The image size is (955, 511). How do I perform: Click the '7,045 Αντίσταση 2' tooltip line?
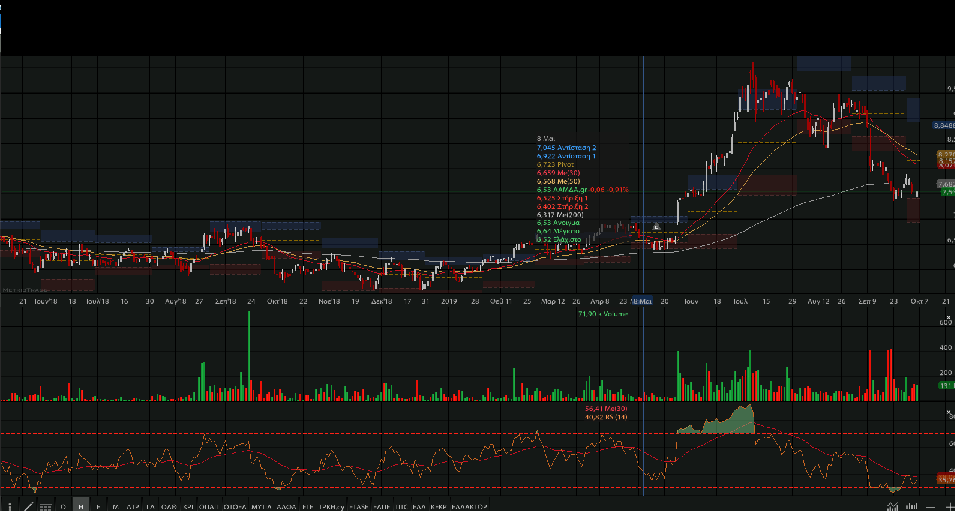pyautogui.click(x=566, y=147)
